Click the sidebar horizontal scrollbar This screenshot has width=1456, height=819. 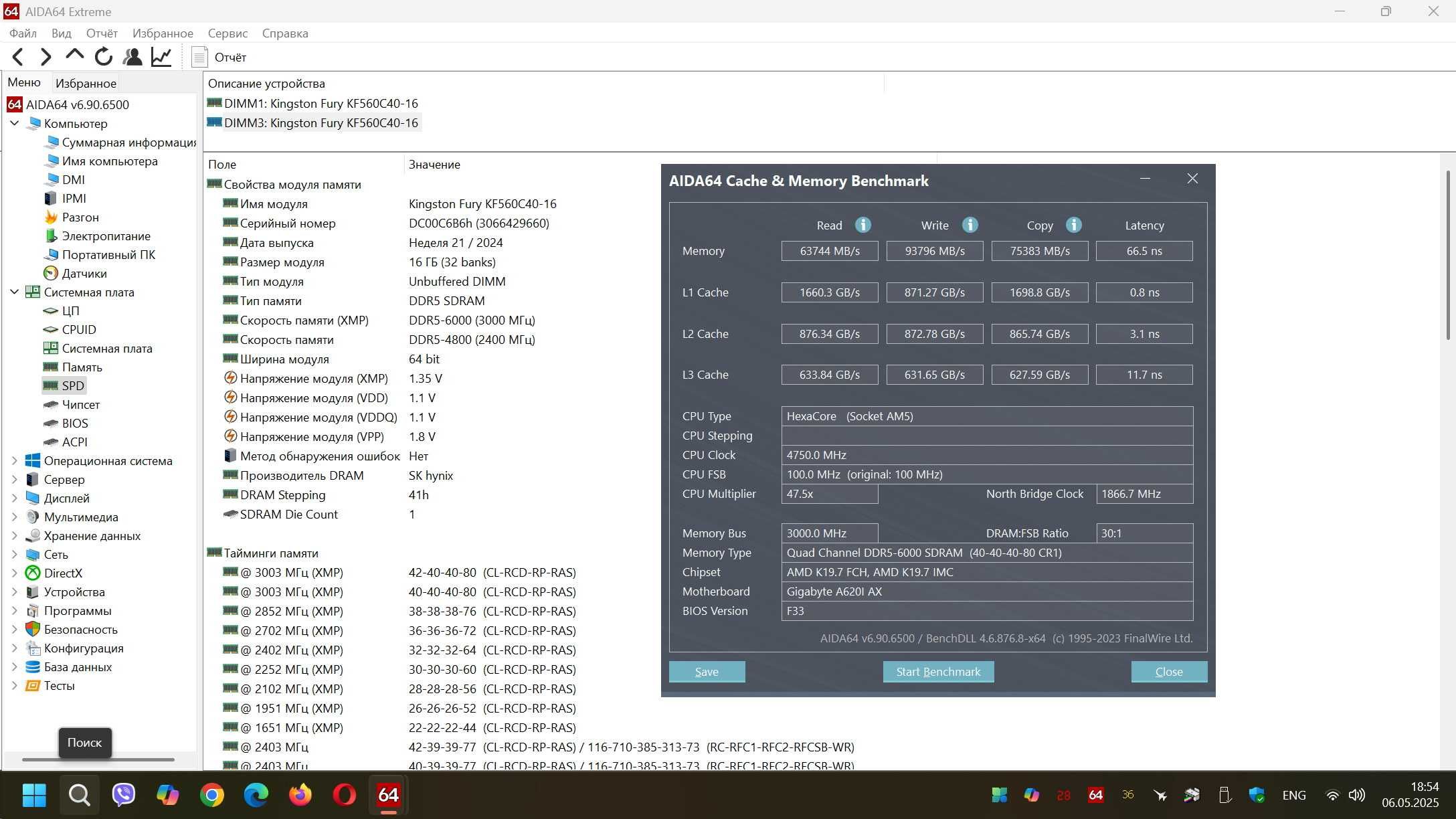[x=98, y=759]
